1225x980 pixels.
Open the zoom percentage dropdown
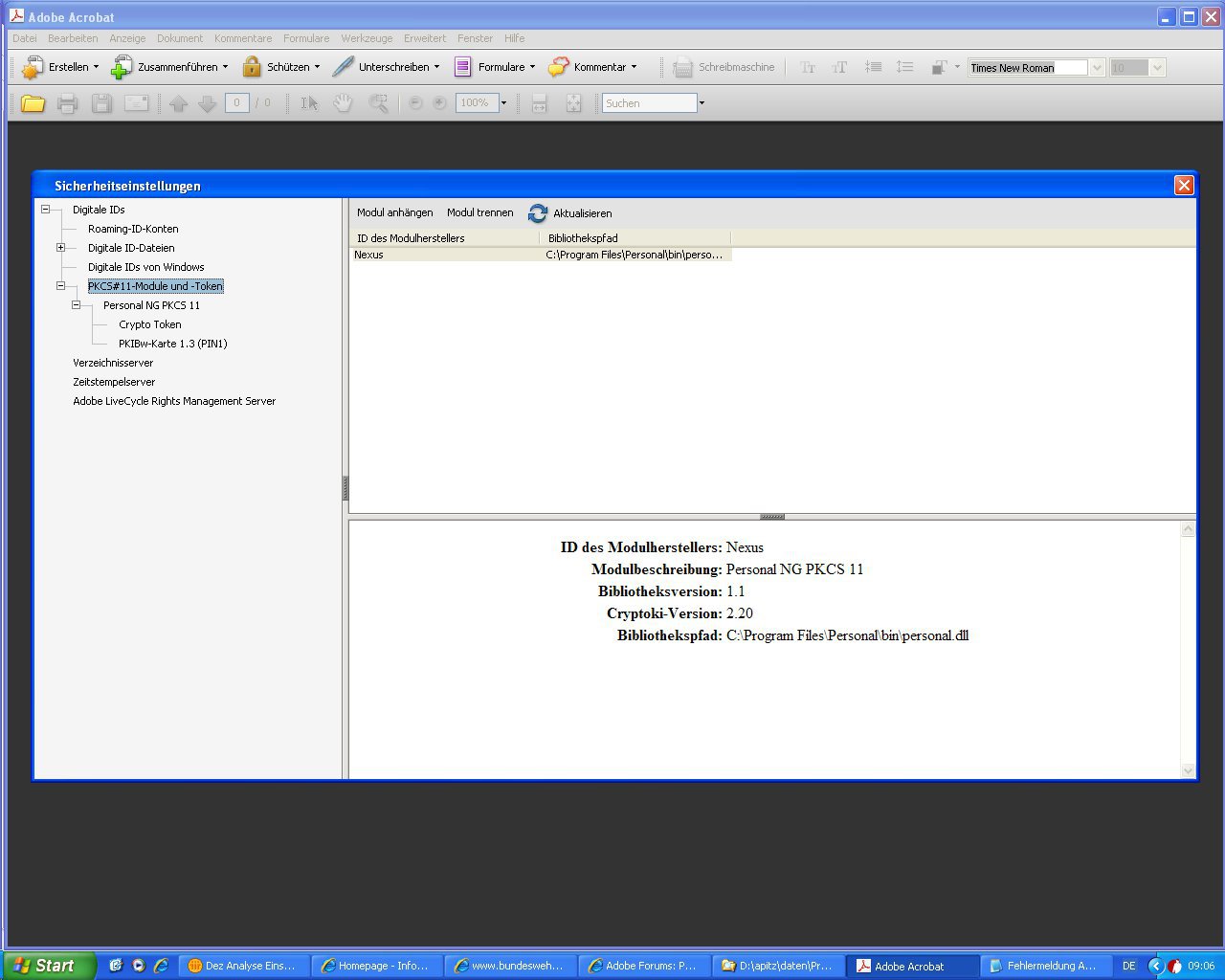click(503, 103)
